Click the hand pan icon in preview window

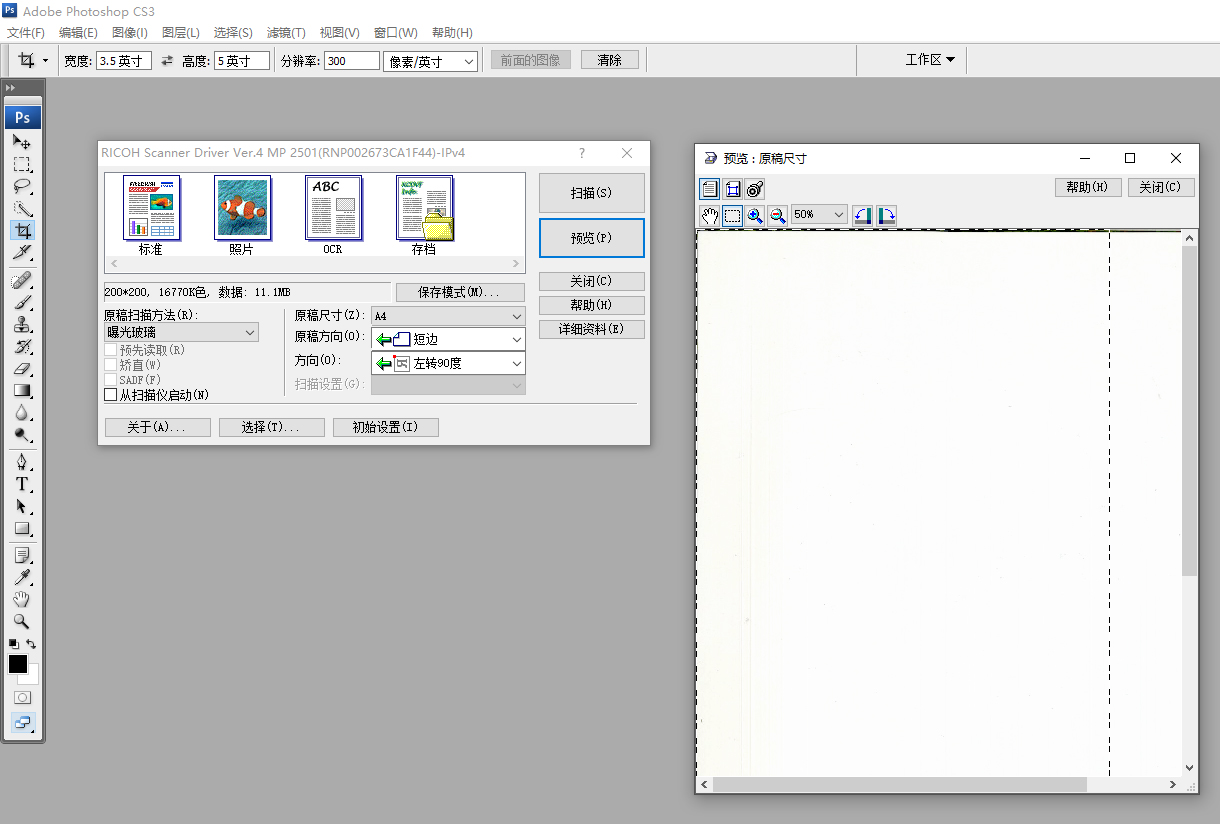click(709, 215)
